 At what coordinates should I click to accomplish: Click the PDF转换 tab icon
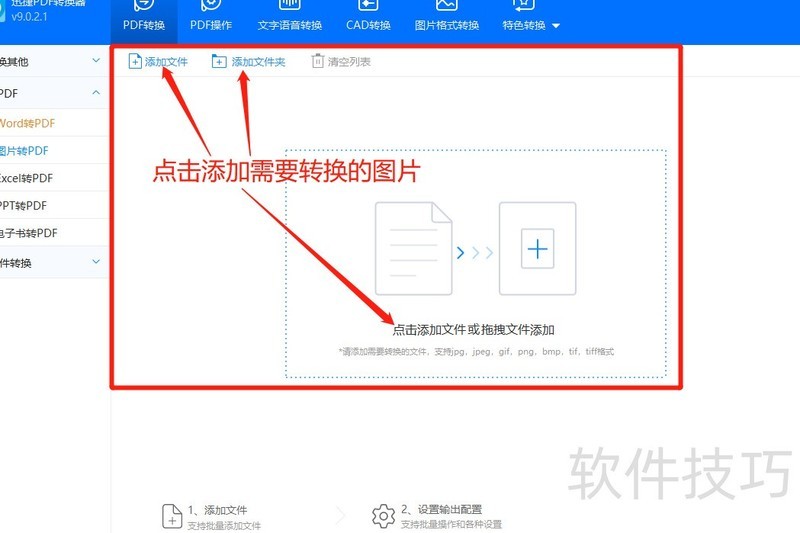pos(144,5)
